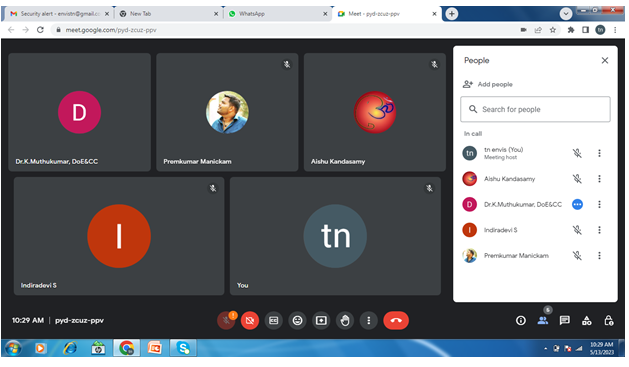Open the Activities shapes icon
The image size is (629, 367).
[587, 321]
